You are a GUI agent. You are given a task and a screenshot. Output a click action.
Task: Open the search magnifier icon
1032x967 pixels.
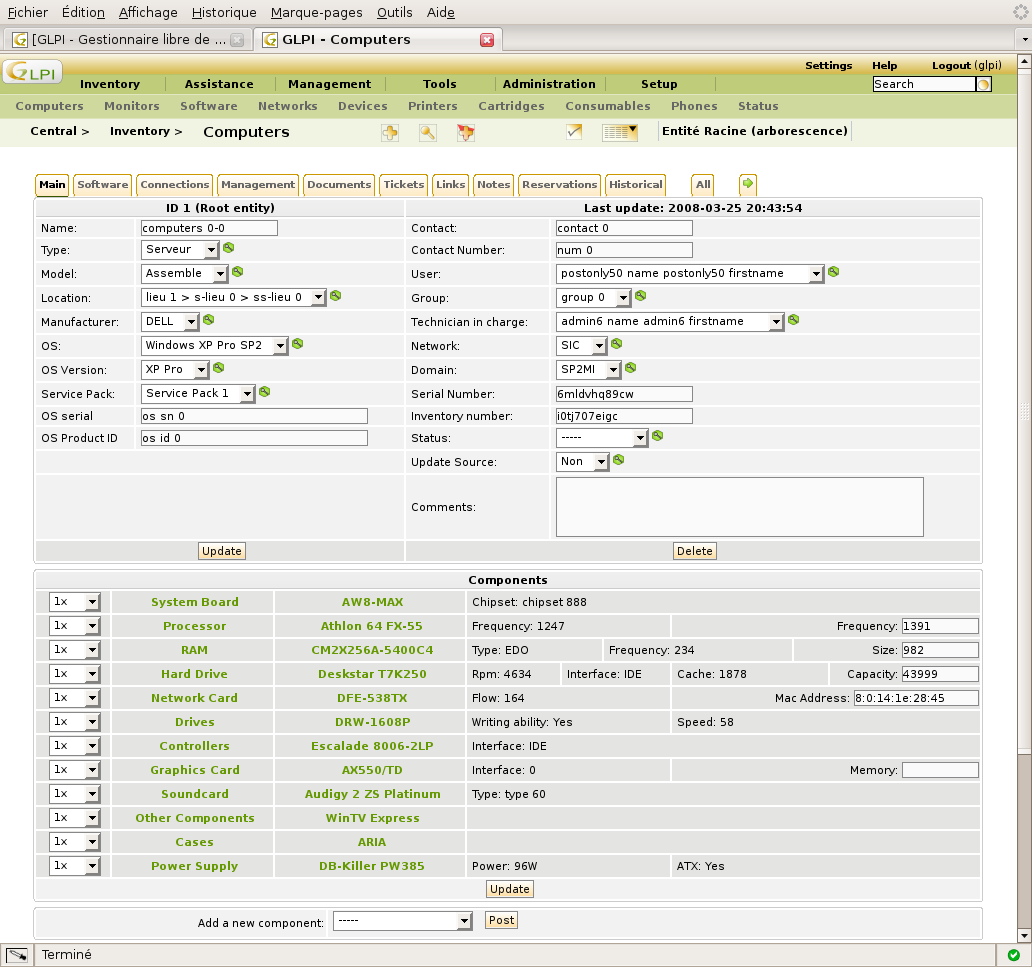pyautogui.click(x=428, y=132)
